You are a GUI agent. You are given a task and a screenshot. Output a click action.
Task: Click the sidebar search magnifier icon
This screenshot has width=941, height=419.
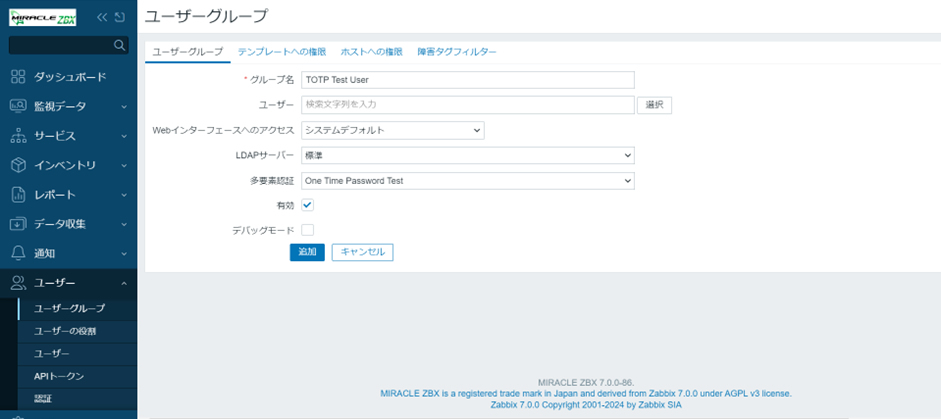[x=120, y=45]
